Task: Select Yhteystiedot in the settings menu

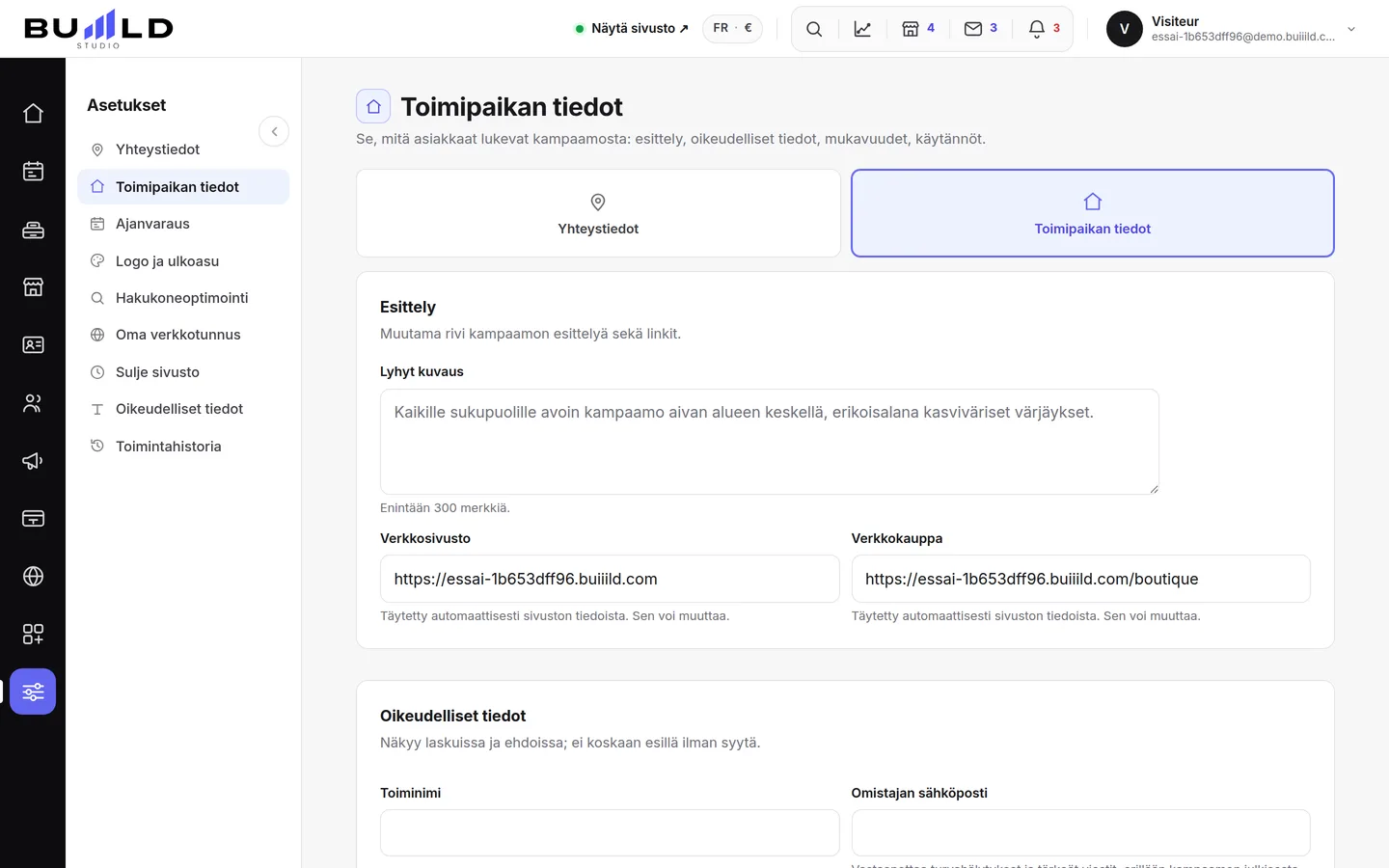Action: click(x=183, y=149)
